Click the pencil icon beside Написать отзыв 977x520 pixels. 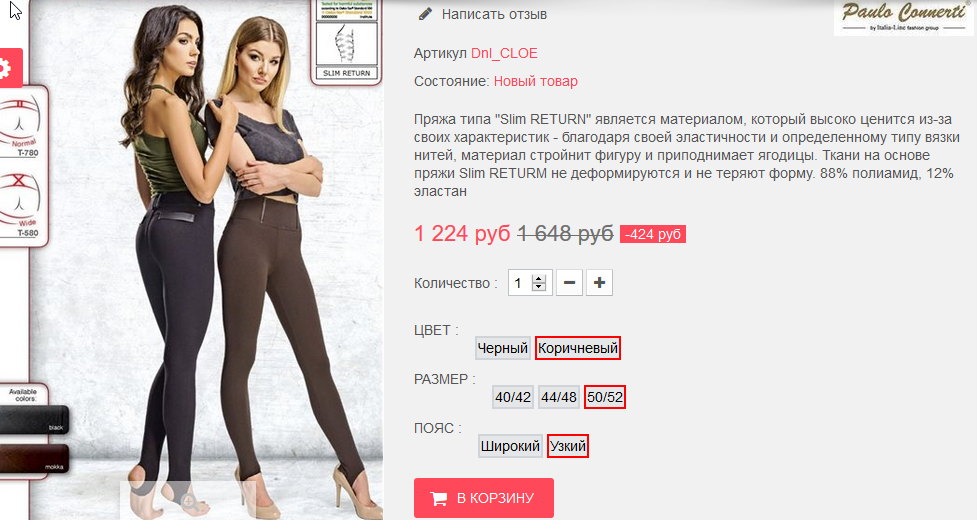[x=425, y=14]
